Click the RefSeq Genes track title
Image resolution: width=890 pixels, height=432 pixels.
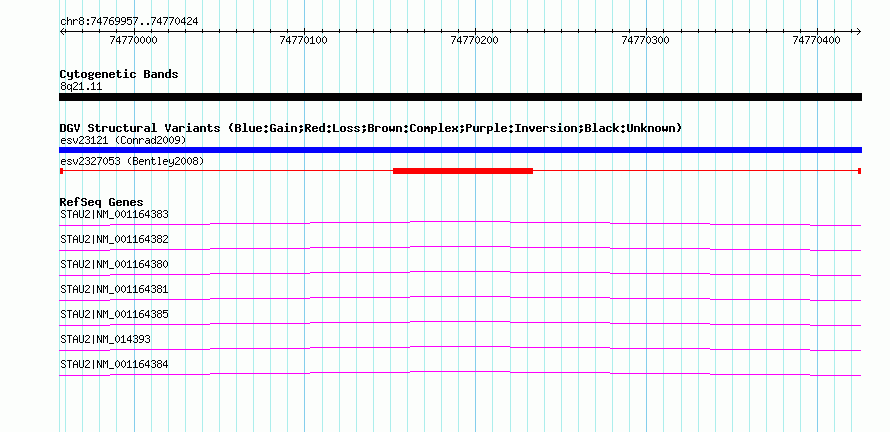coord(101,202)
